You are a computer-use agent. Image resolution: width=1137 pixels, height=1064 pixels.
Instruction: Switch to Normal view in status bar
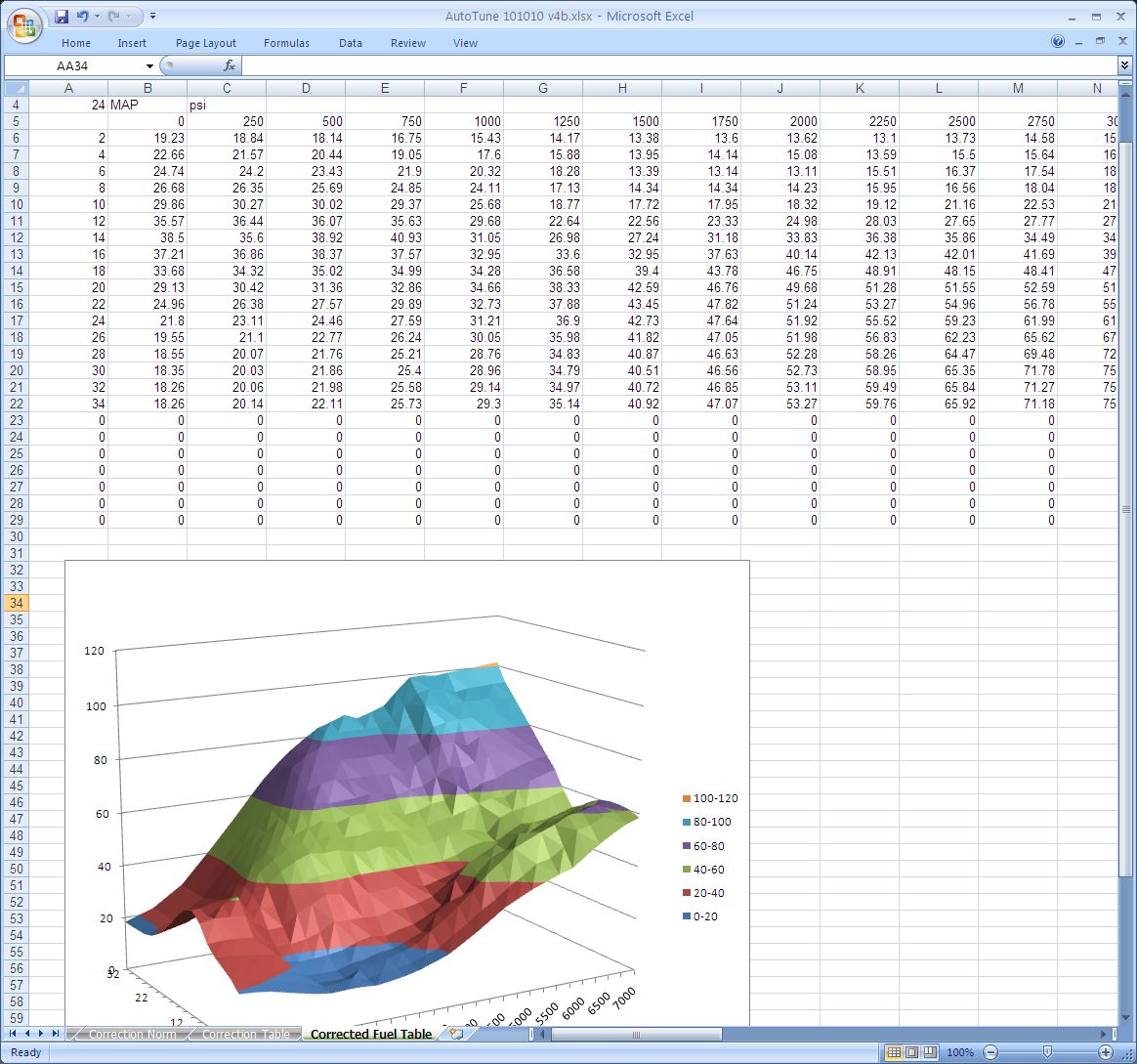[893, 1052]
